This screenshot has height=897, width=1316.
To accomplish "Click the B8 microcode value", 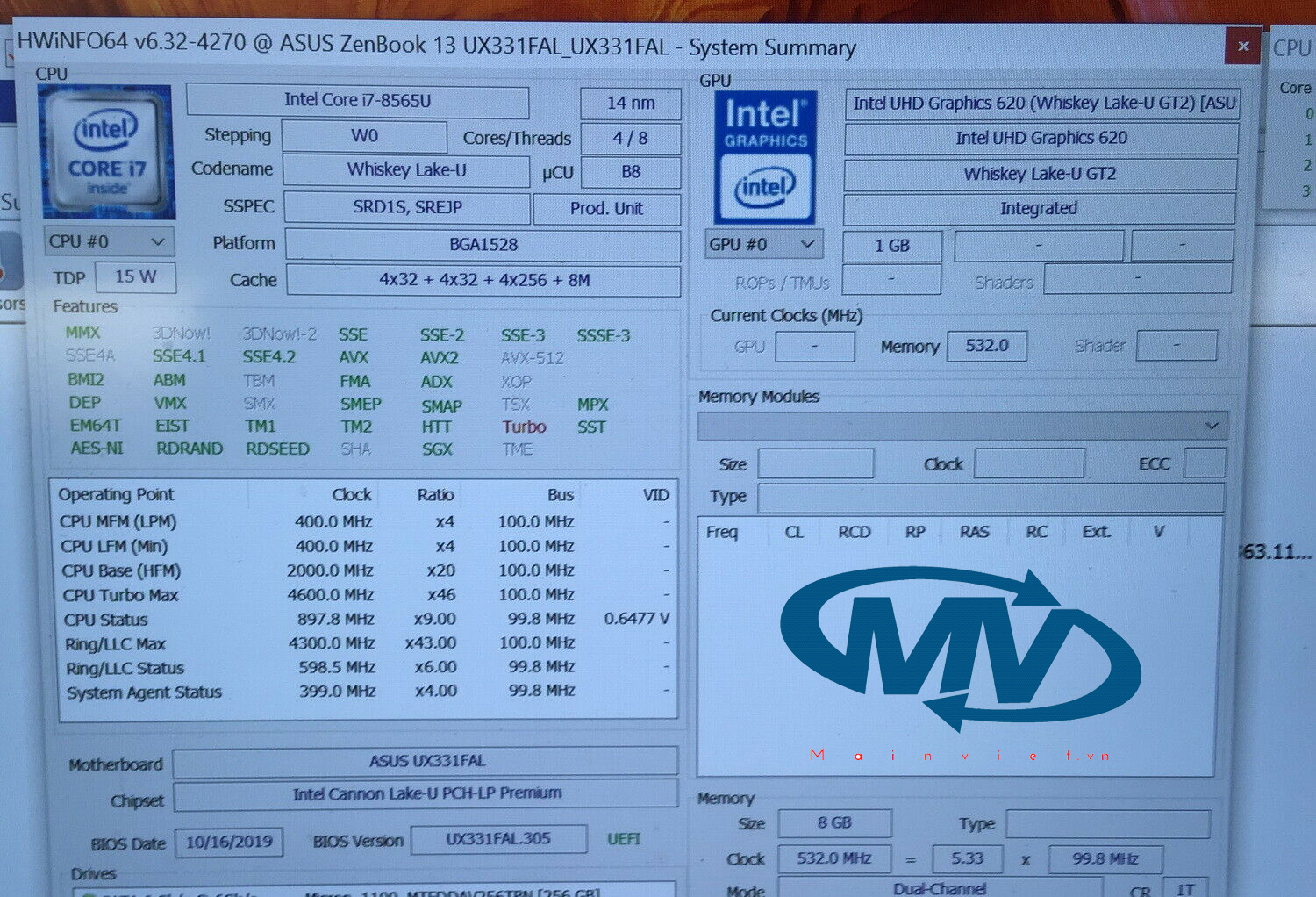I will (630, 172).
